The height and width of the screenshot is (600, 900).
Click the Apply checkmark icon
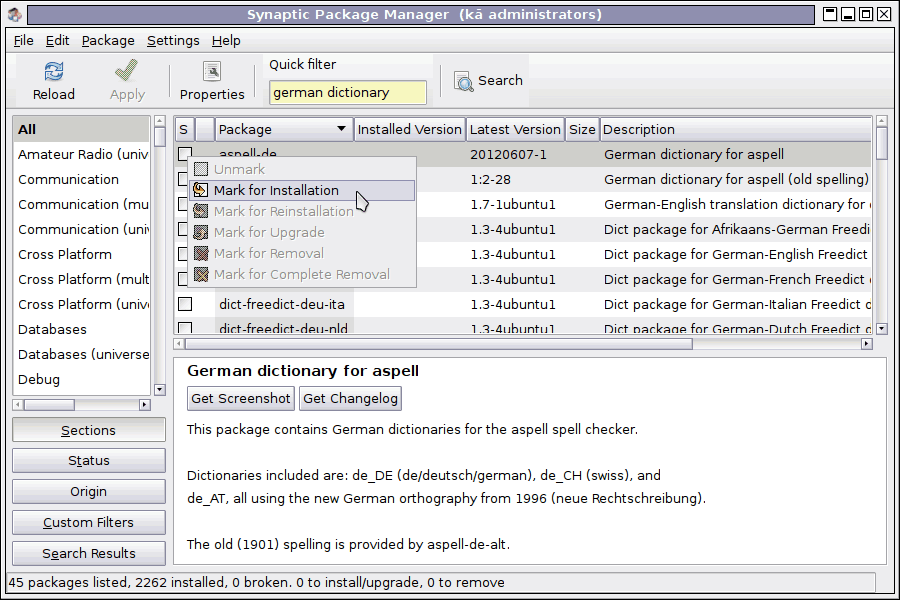pos(126,71)
